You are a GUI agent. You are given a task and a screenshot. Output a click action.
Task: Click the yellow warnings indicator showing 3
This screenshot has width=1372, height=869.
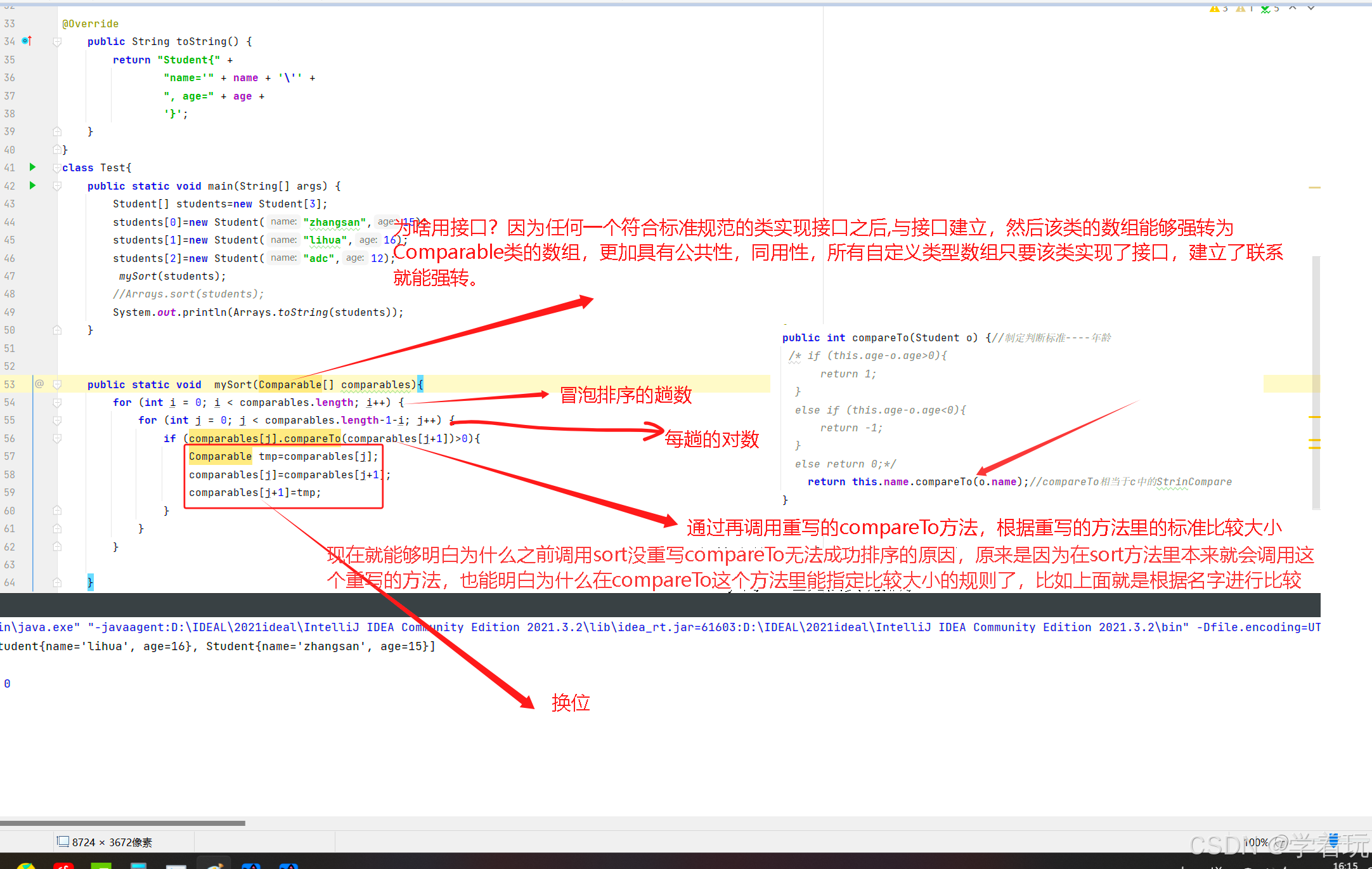point(1218,8)
